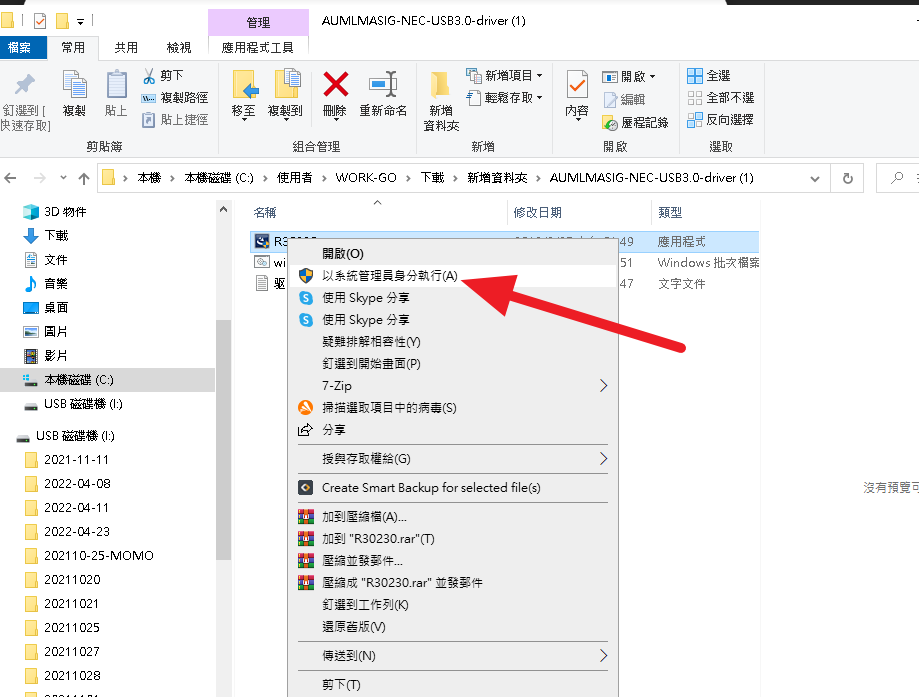Sort by the 類型 column header
The height and width of the screenshot is (697, 919).
(x=670, y=213)
